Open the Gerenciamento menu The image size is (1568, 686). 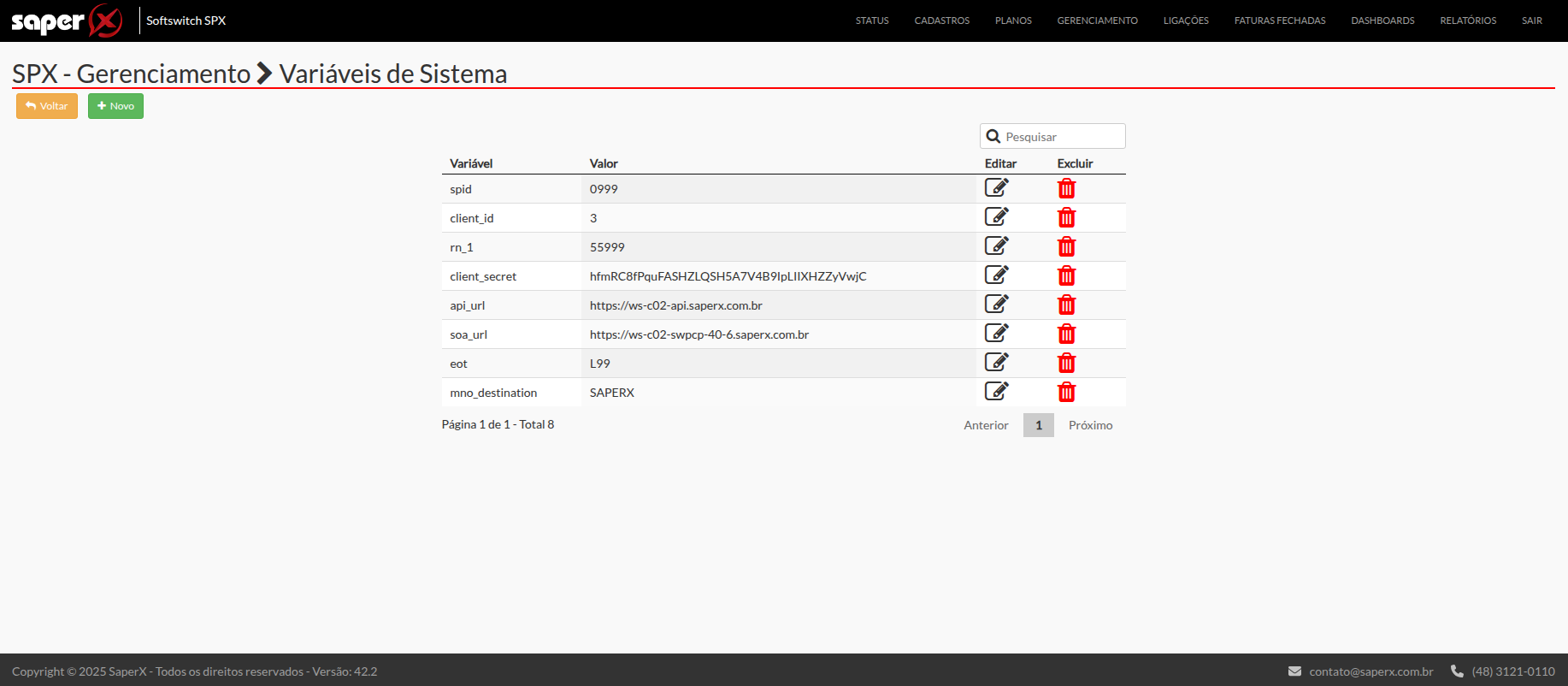[x=1097, y=21]
